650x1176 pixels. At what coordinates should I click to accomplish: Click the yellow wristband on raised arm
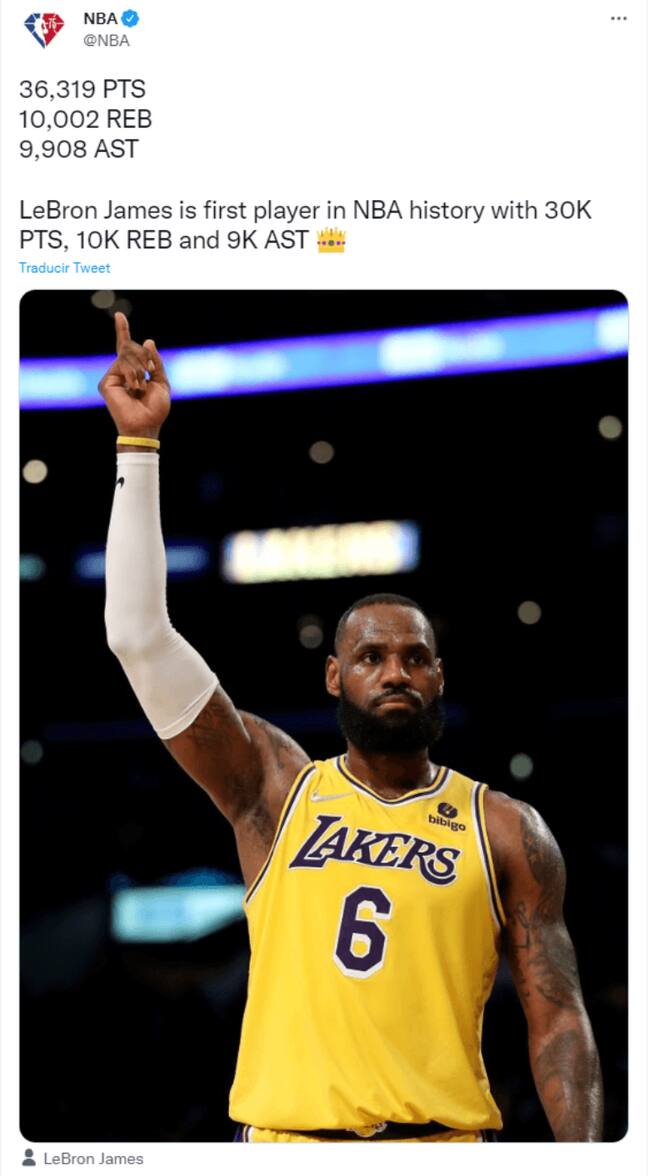pyautogui.click(x=138, y=442)
